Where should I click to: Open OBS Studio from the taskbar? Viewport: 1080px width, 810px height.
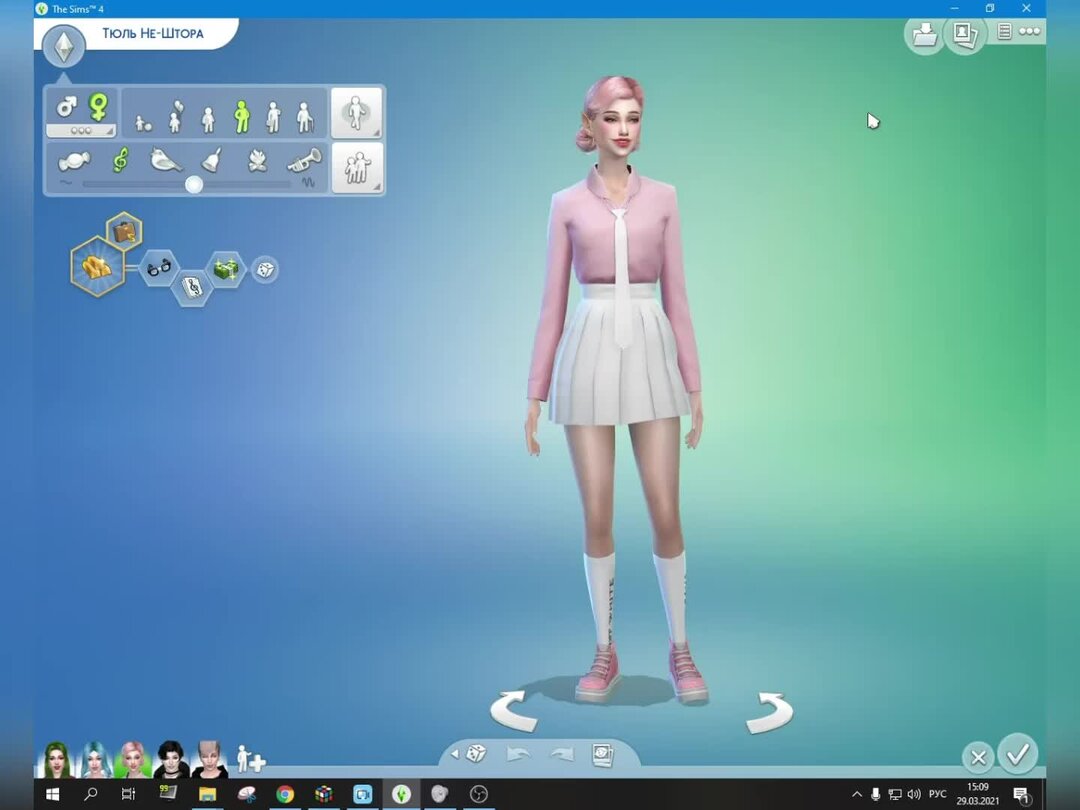479,794
